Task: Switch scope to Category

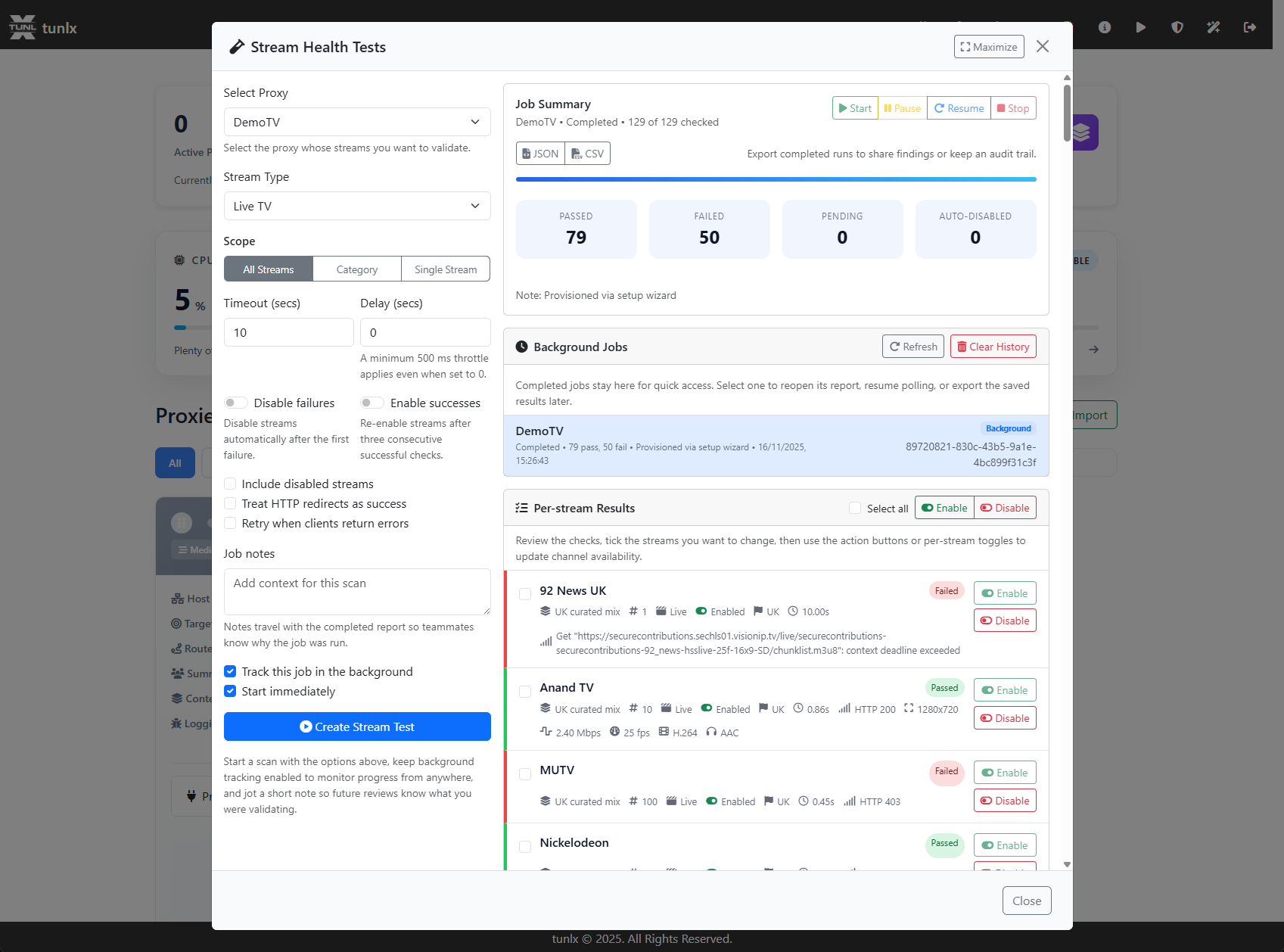Action: tap(356, 269)
